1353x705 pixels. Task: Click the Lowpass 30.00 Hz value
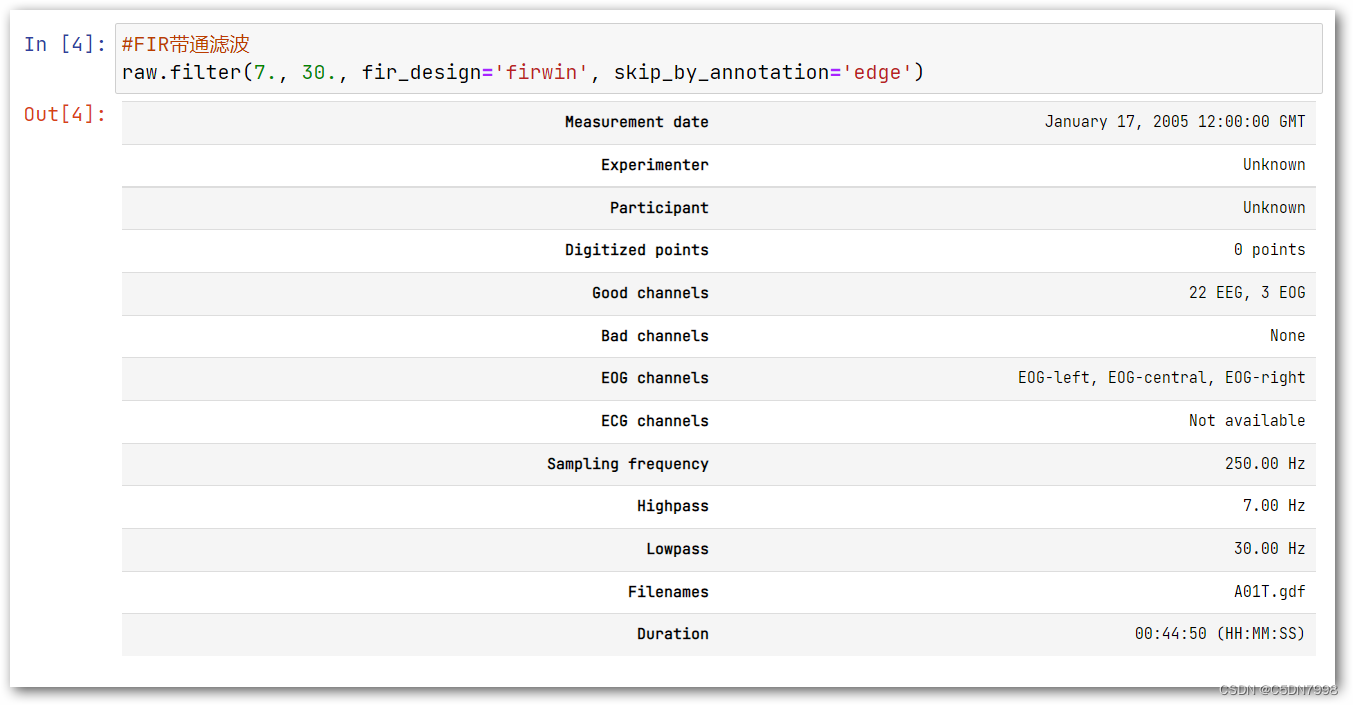coord(1269,549)
